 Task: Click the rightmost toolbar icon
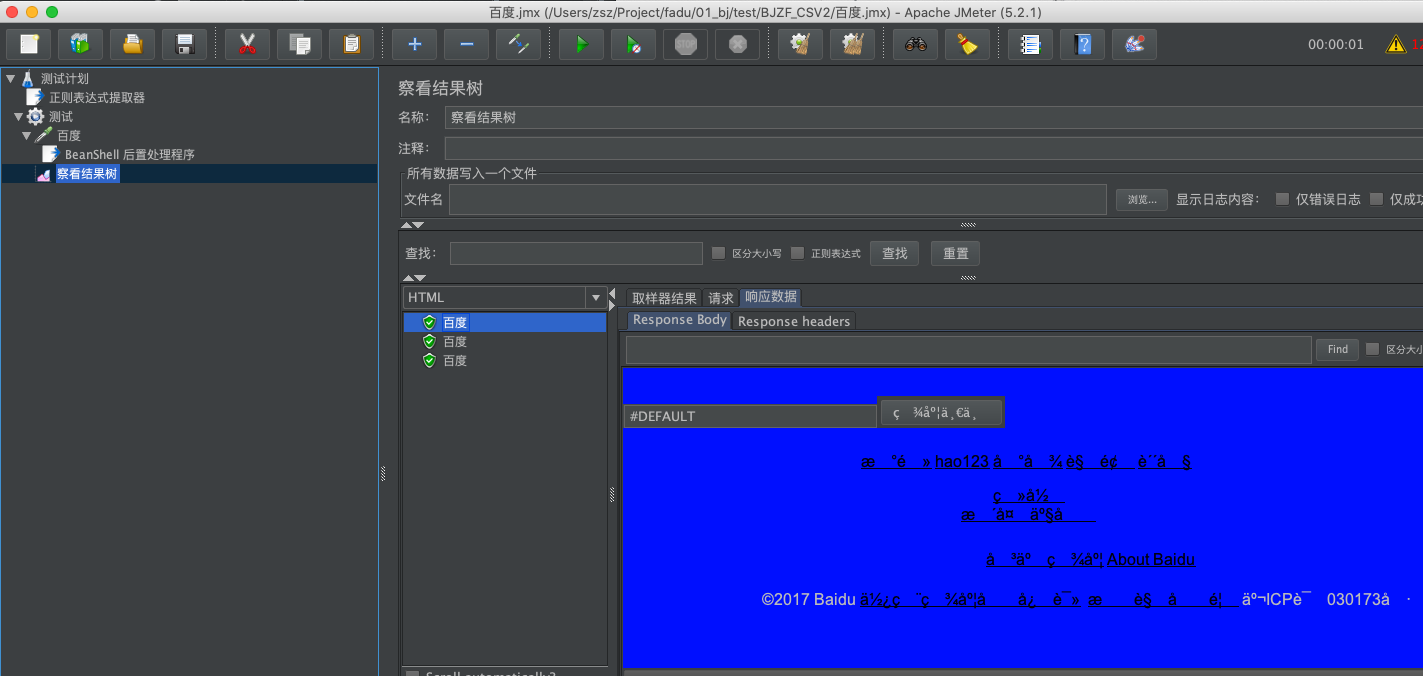[1134, 44]
